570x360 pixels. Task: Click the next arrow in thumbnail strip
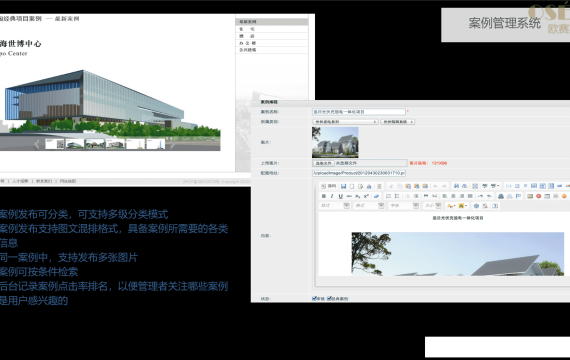(x=172, y=144)
